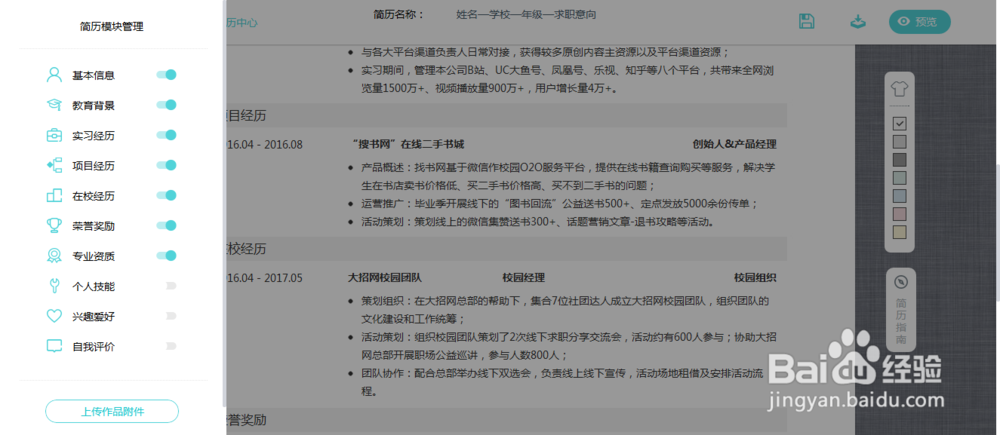
Task: Click the 荣誉奖励 module label
Action: click(x=94, y=226)
